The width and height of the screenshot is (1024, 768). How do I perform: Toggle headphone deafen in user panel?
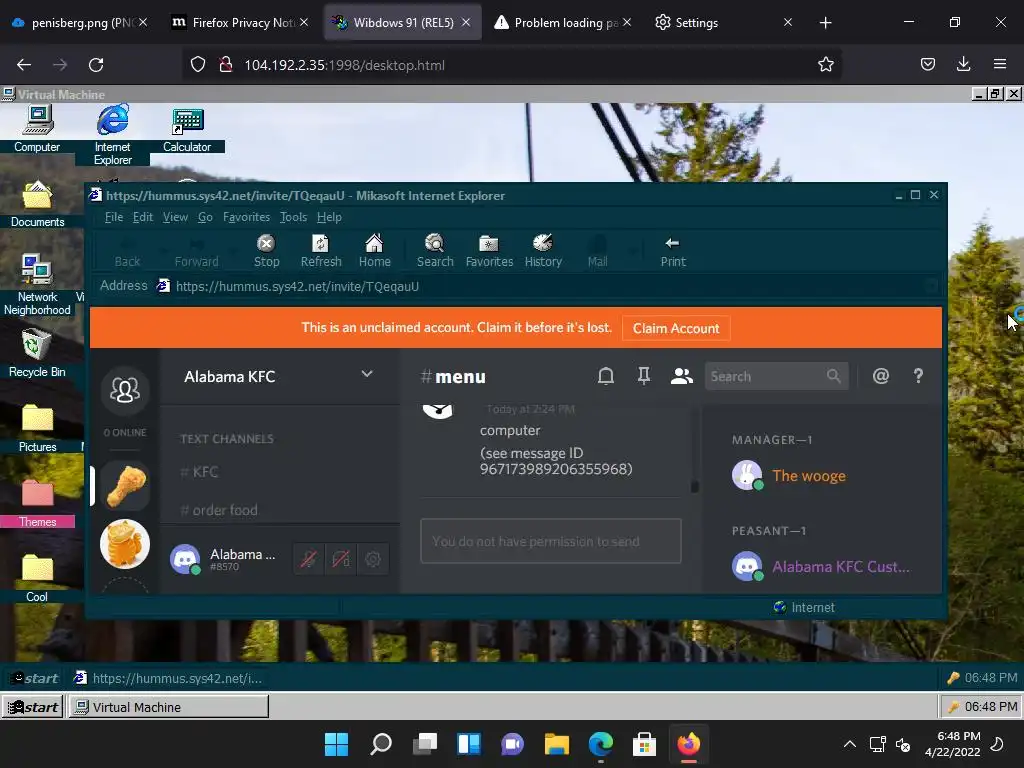tap(340, 559)
